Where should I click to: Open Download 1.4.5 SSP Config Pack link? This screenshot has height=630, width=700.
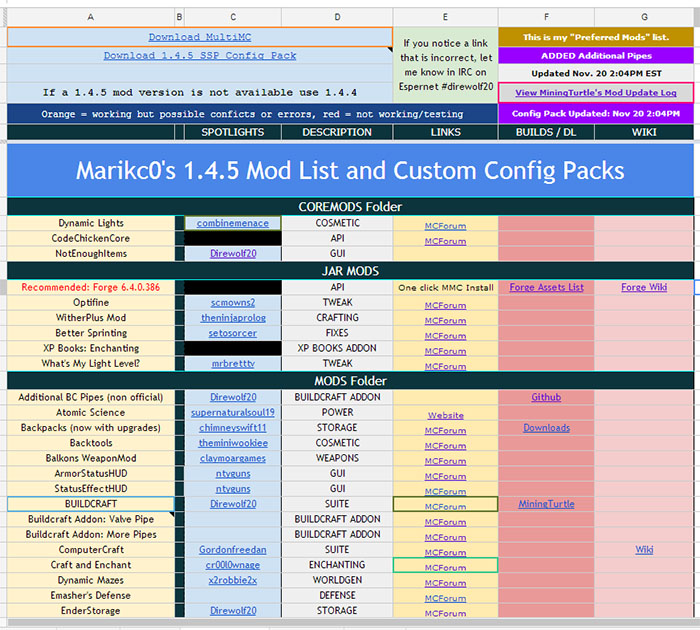click(x=200, y=56)
